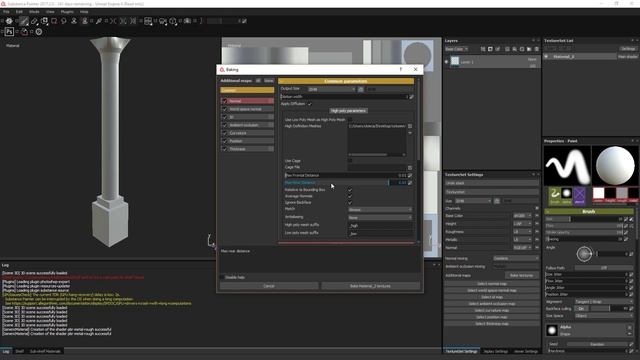Toggle the Normal map checkbox in Baking
The image size is (640, 360).
pyautogui.click(x=224, y=101)
